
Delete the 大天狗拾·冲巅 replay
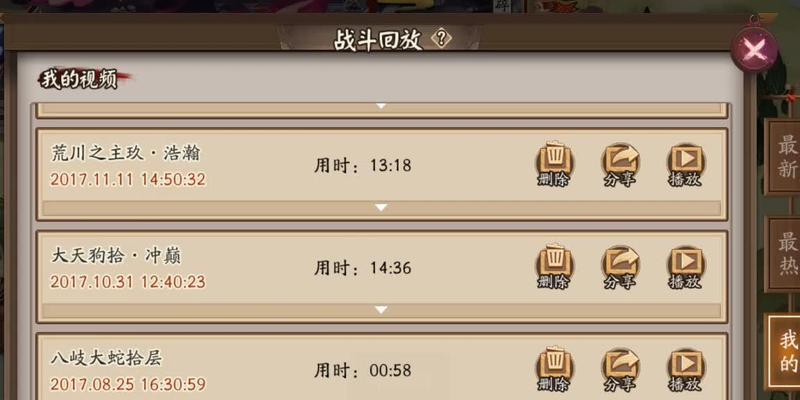pos(555,267)
